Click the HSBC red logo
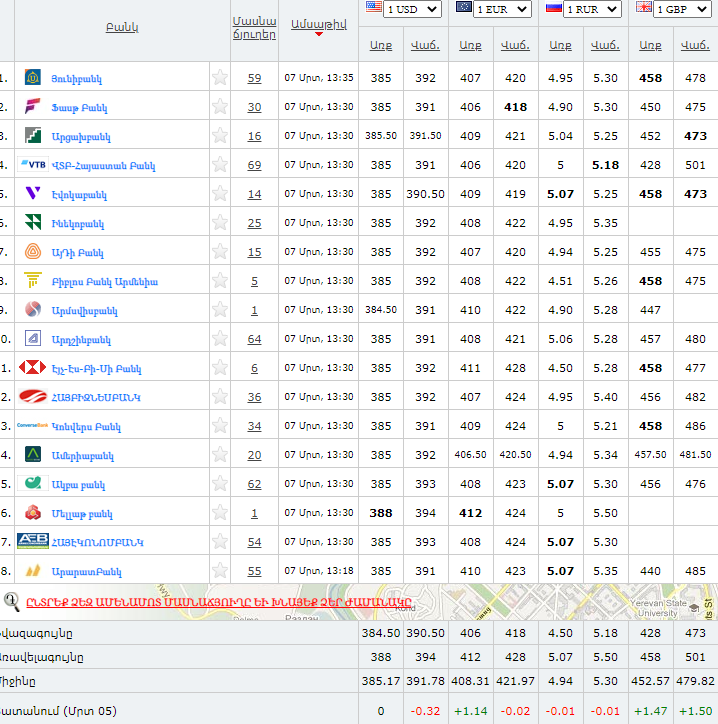 pos(32,368)
